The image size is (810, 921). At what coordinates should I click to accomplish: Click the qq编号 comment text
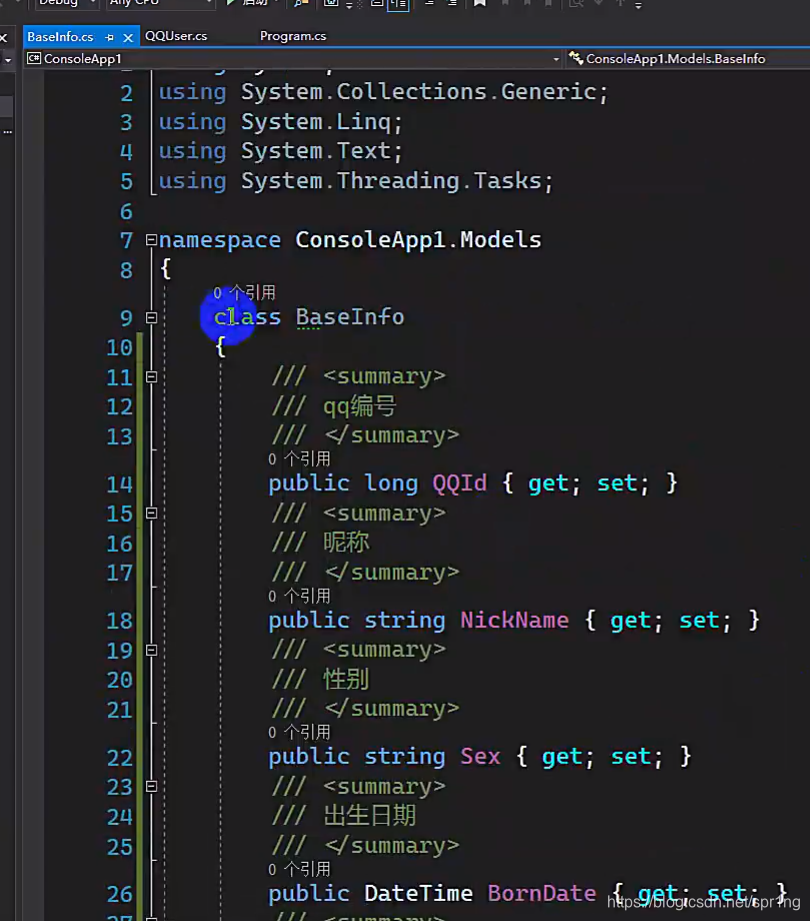pyautogui.click(x=359, y=406)
